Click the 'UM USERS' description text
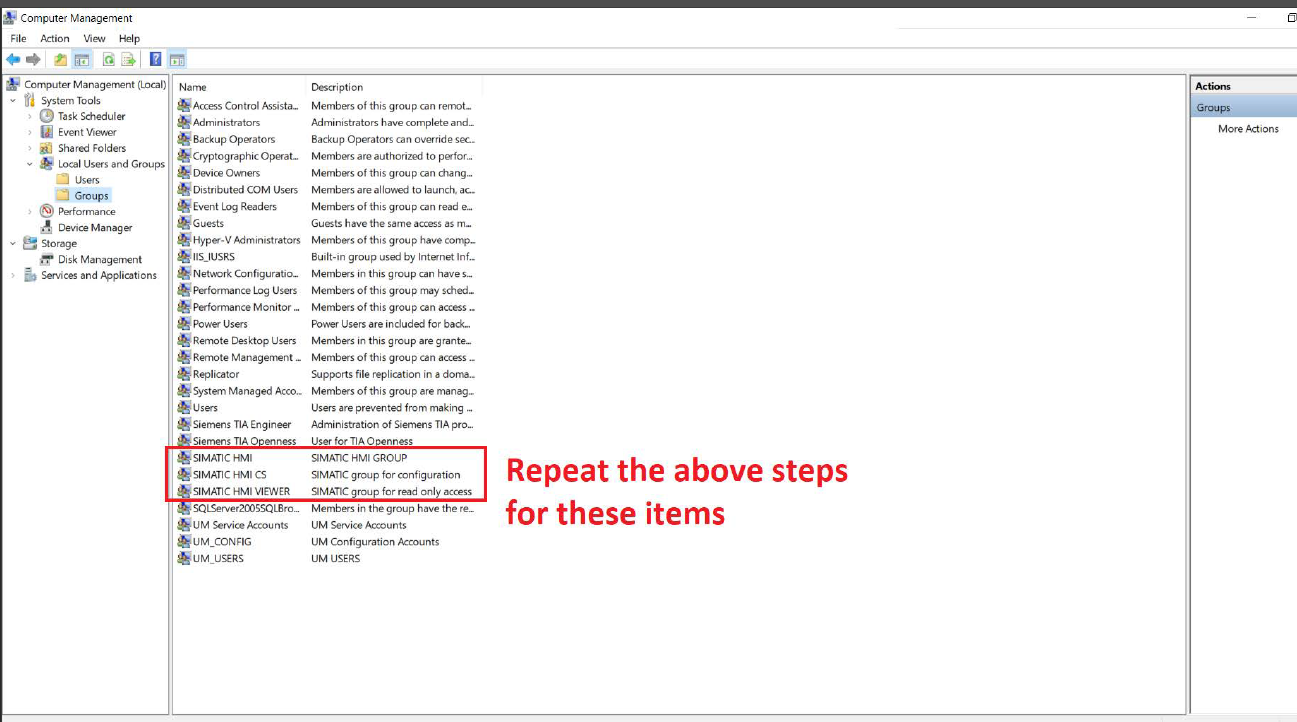The image size is (1297, 722). [336, 559]
